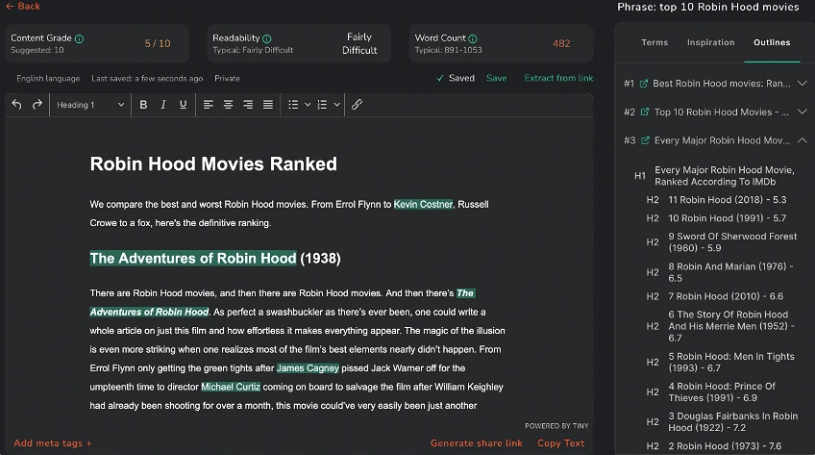Click Add meta tags
Screen dimensions: 815x455
[52, 443]
